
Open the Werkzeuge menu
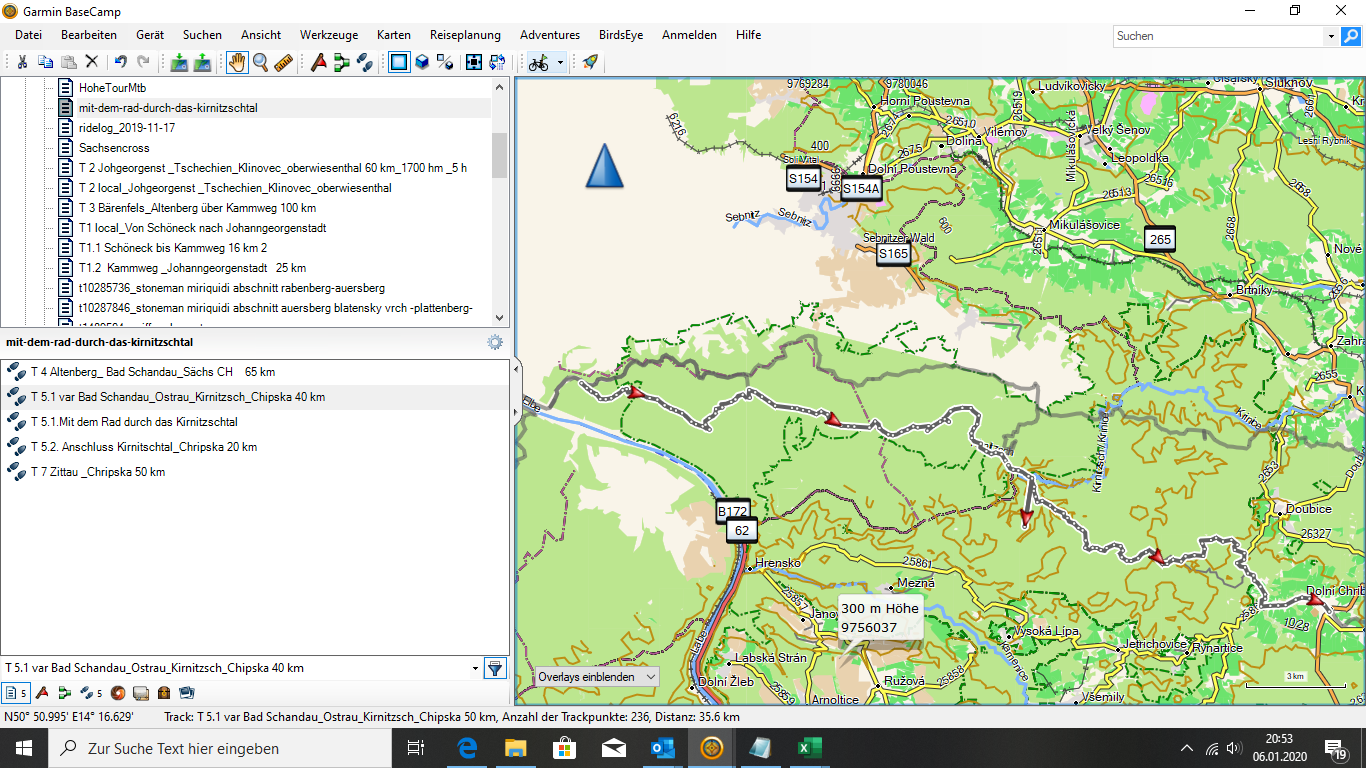coord(329,35)
